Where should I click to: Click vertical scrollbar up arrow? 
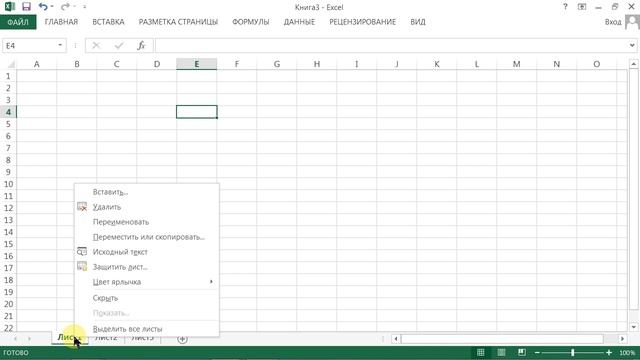coord(633,64)
